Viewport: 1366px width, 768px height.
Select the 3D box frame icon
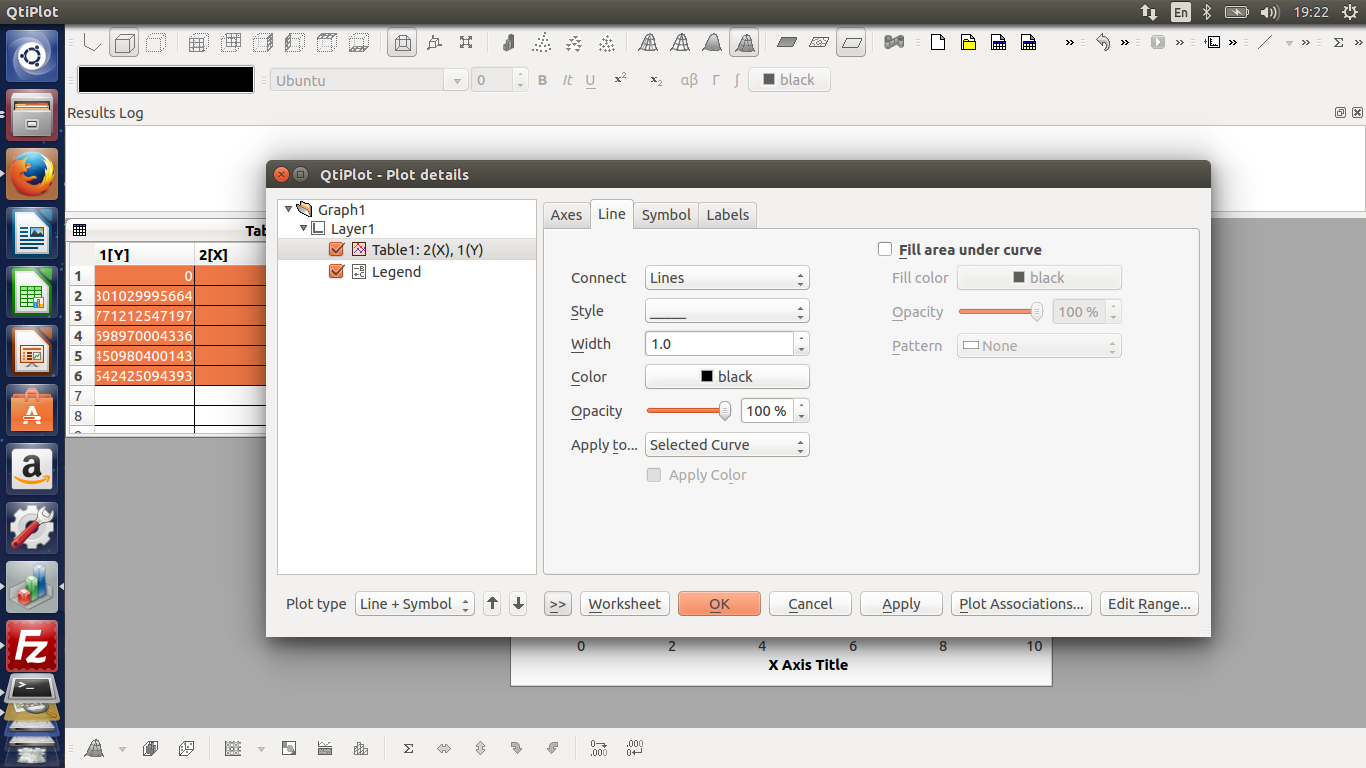pos(124,43)
